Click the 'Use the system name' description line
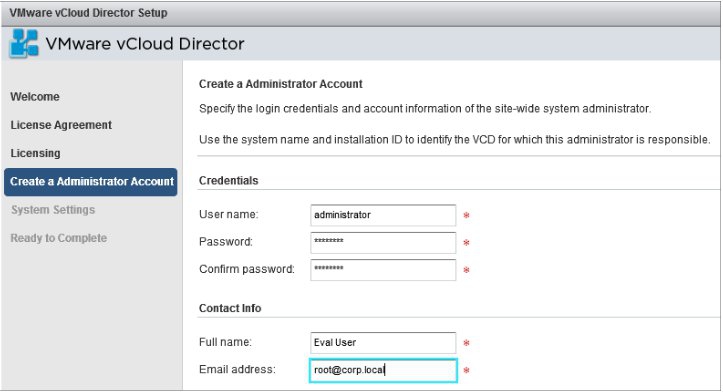Screen dimensions: 723x392 click(x=455, y=140)
